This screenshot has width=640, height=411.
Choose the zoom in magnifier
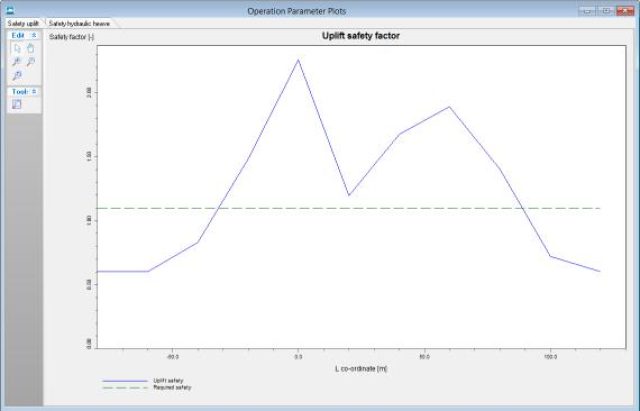[x=17, y=62]
